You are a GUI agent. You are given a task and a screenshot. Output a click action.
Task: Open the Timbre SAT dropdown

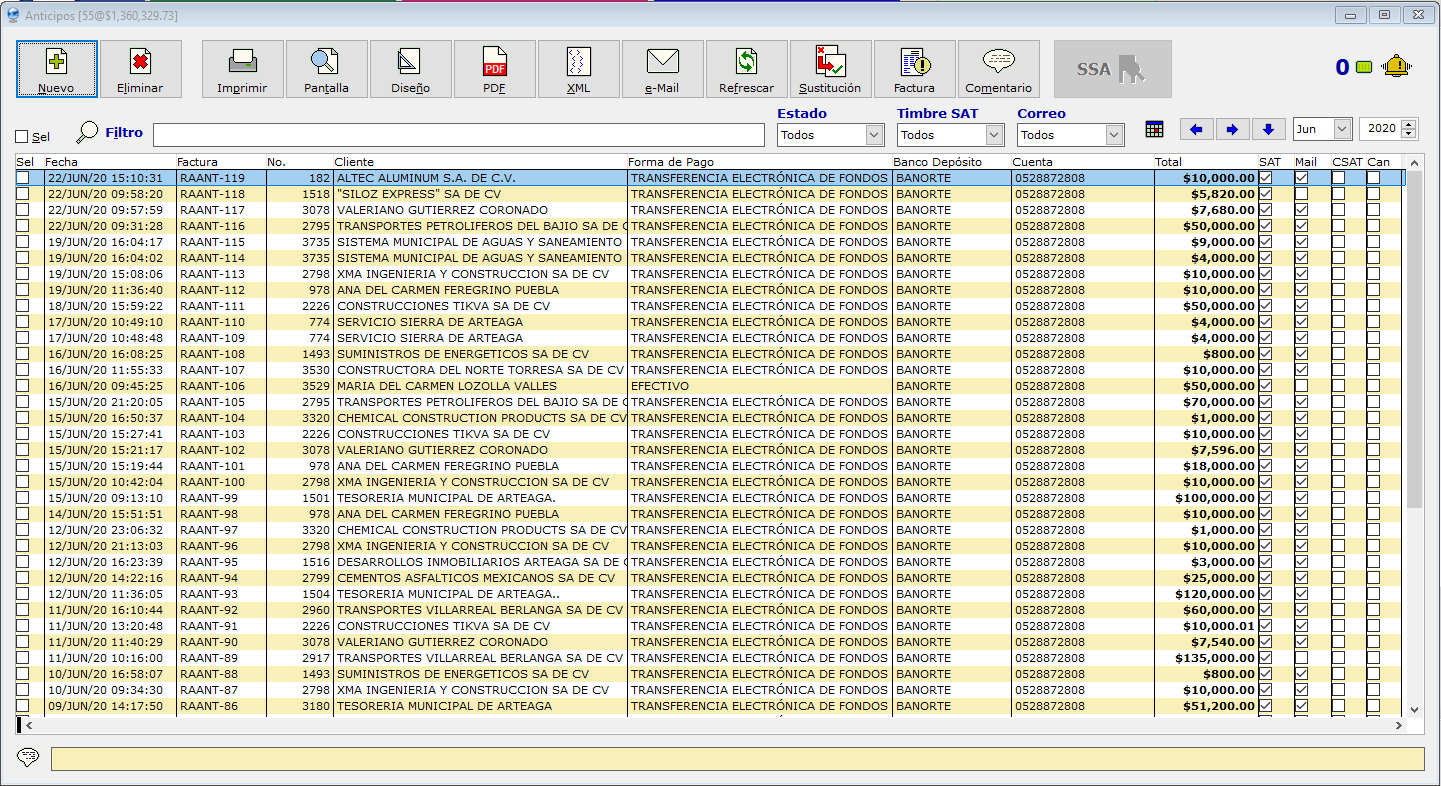click(x=994, y=134)
